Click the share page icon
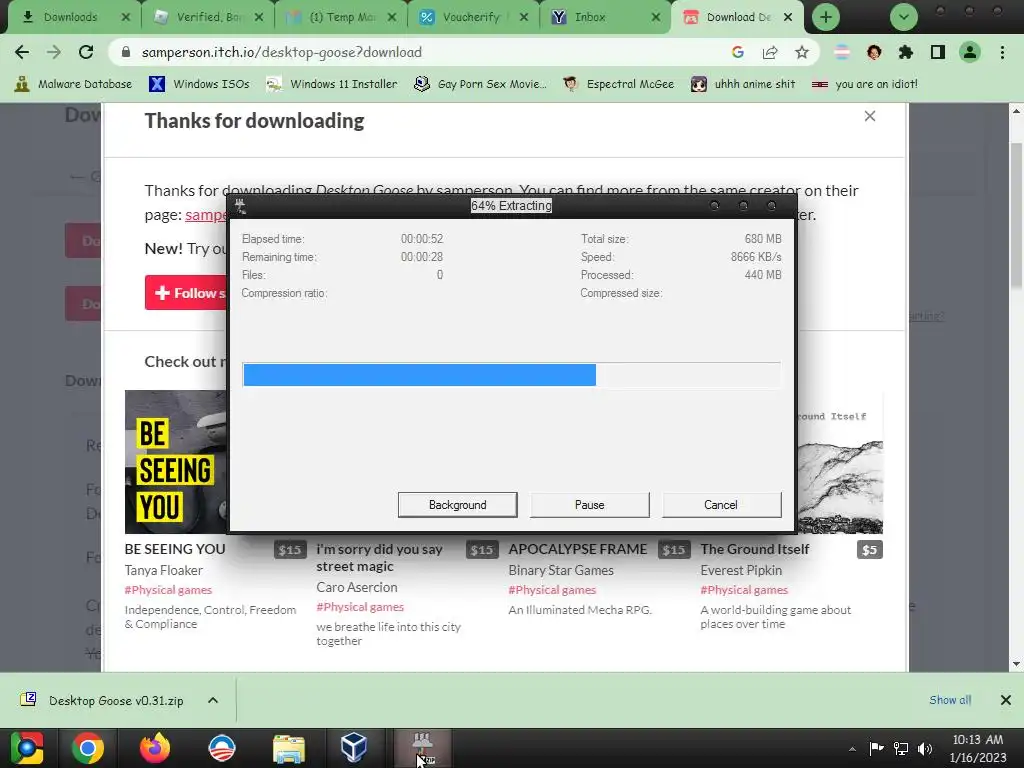Image resolution: width=1024 pixels, height=768 pixels. [x=770, y=52]
